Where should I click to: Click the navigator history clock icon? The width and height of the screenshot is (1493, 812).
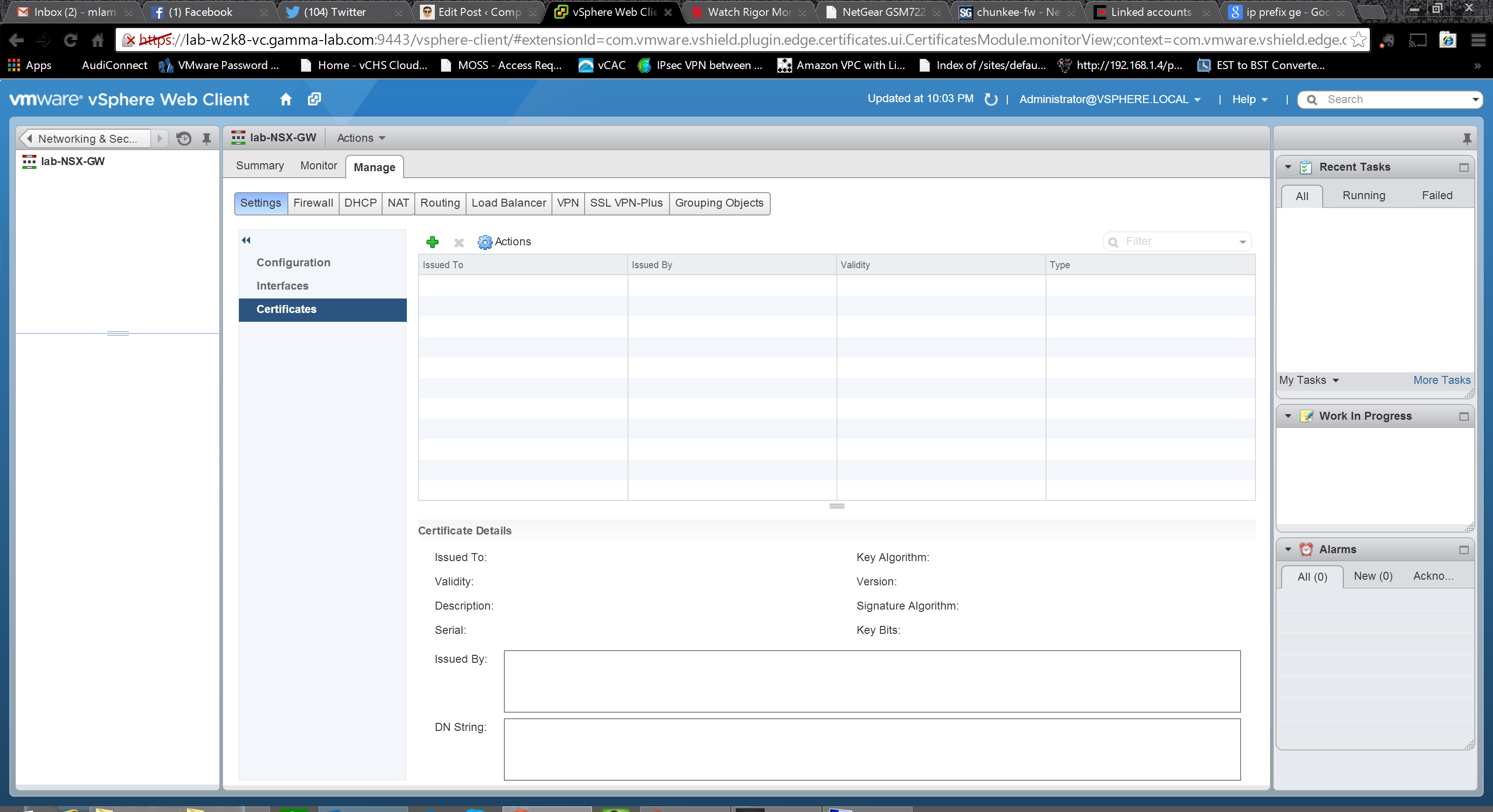(x=184, y=139)
